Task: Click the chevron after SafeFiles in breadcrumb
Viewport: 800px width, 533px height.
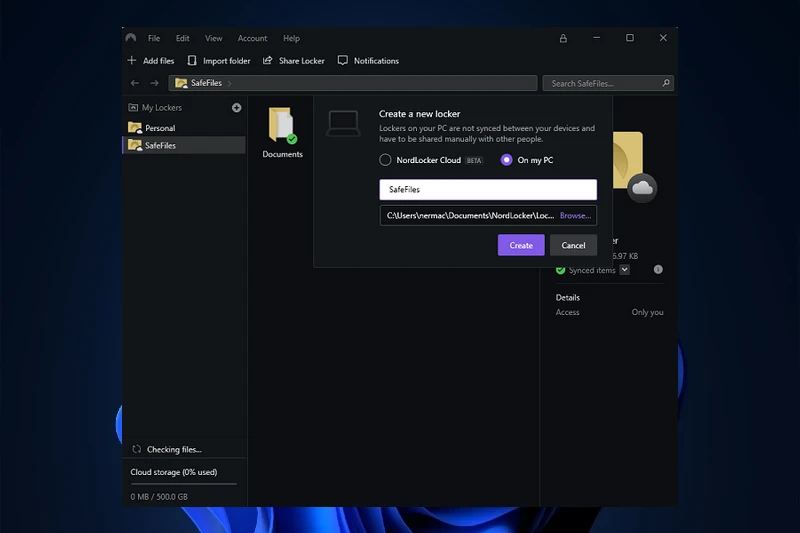Action: [x=229, y=84]
